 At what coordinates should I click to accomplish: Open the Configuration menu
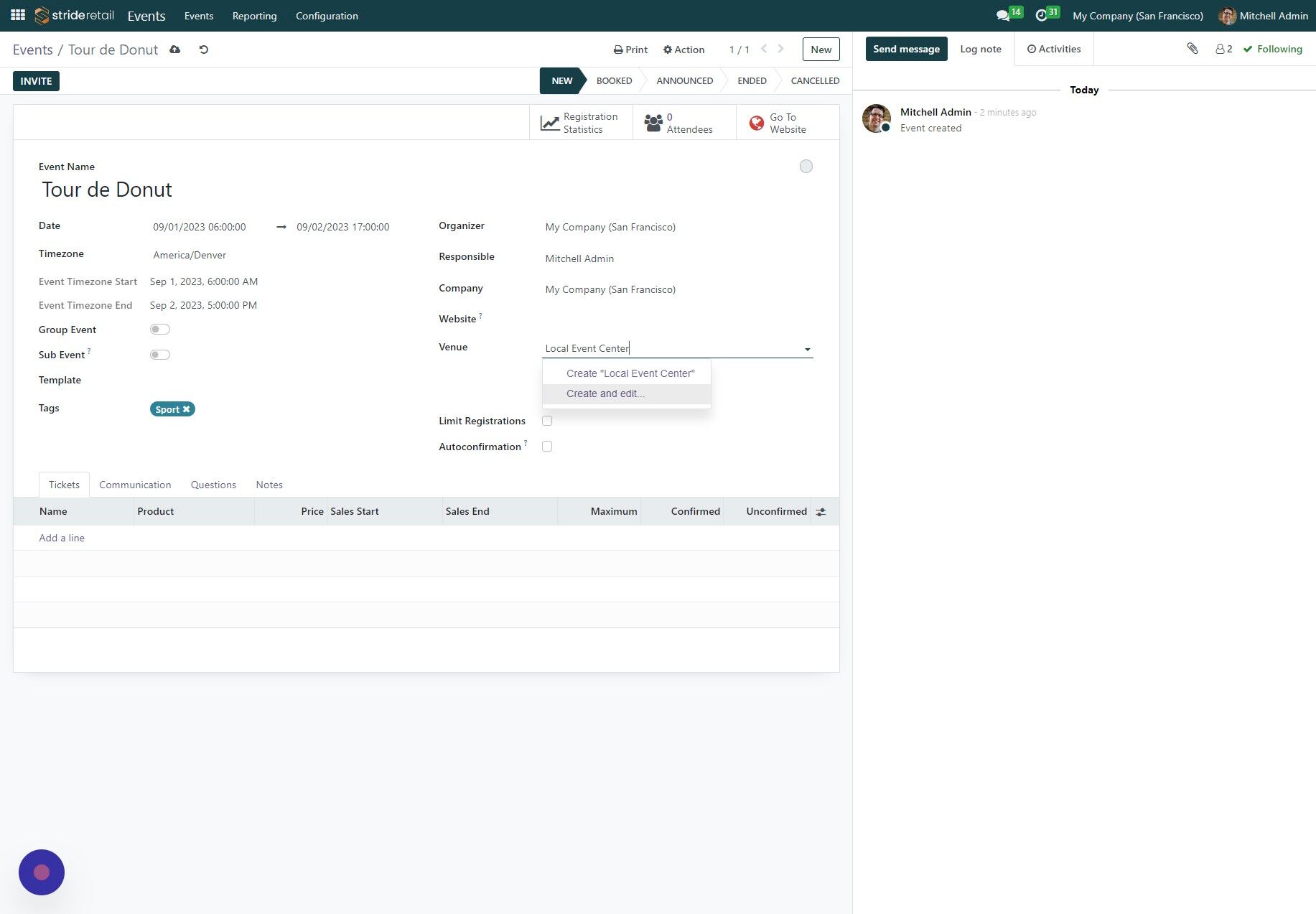327,16
